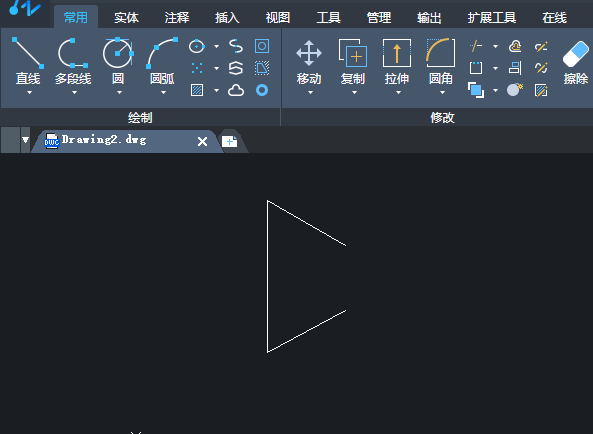This screenshot has width=593, height=434.
Task: Open the 输出 ribbon tab
Action: point(429,17)
